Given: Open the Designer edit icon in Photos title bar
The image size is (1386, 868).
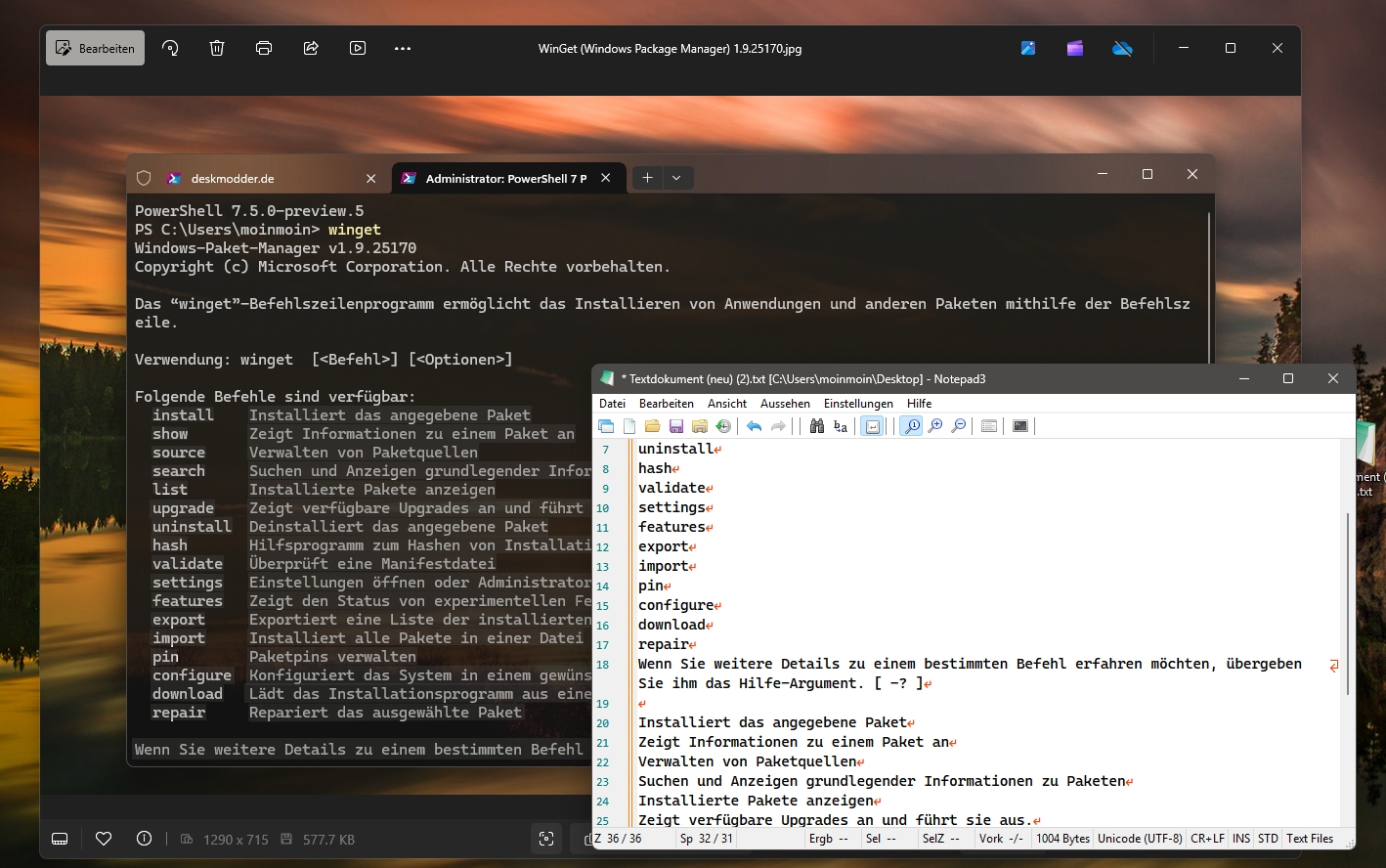Looking at the screenshot, I should [x=1028, y=48].
